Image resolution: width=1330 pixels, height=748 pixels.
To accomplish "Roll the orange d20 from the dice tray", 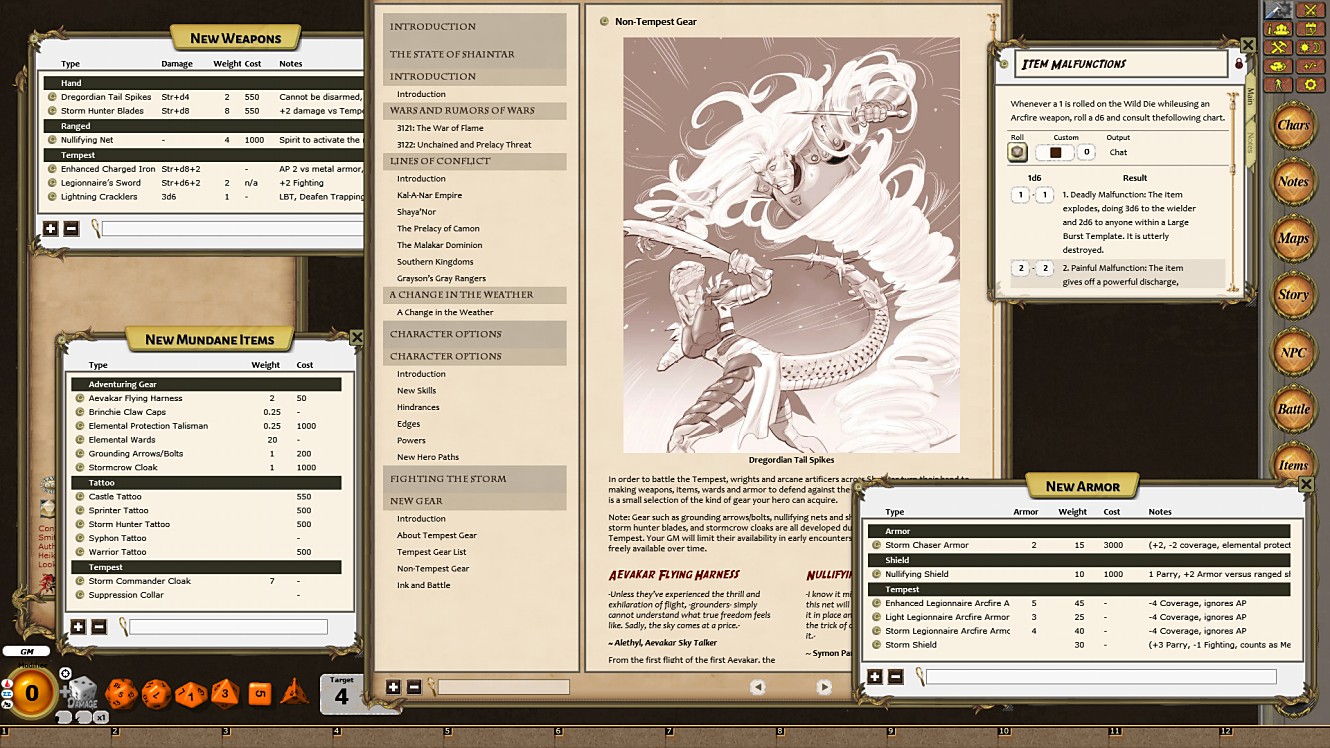I will coord(122,693).
